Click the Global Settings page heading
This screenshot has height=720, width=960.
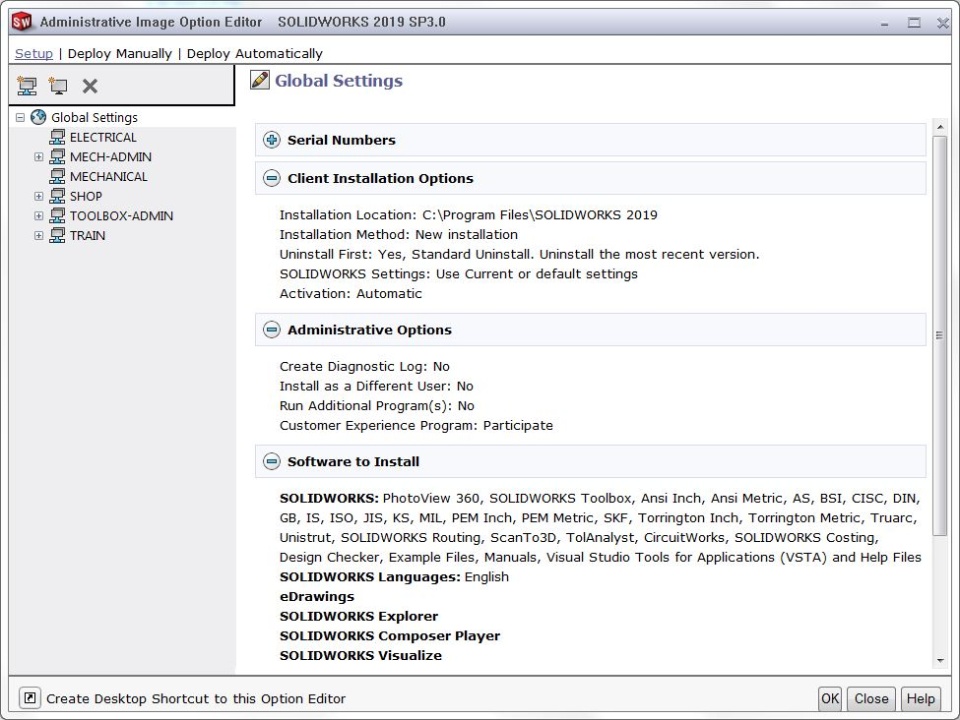(339, 80)
